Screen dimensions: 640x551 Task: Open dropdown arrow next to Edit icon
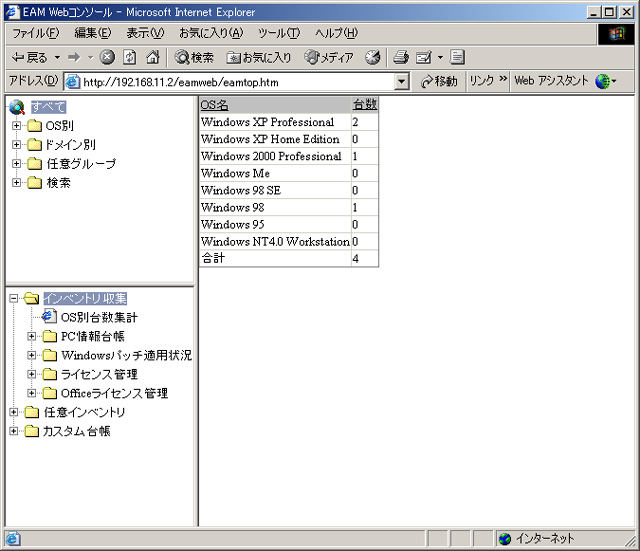pos(440,58)
